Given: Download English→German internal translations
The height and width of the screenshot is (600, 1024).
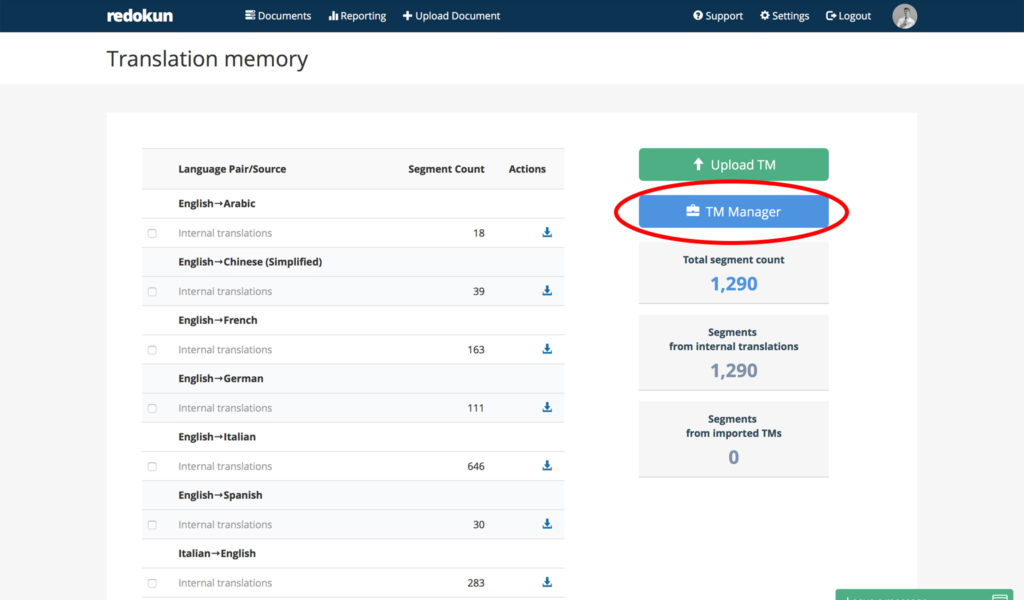Looking at the screenshot, I should pyautogui.click(x=547, y=407).
